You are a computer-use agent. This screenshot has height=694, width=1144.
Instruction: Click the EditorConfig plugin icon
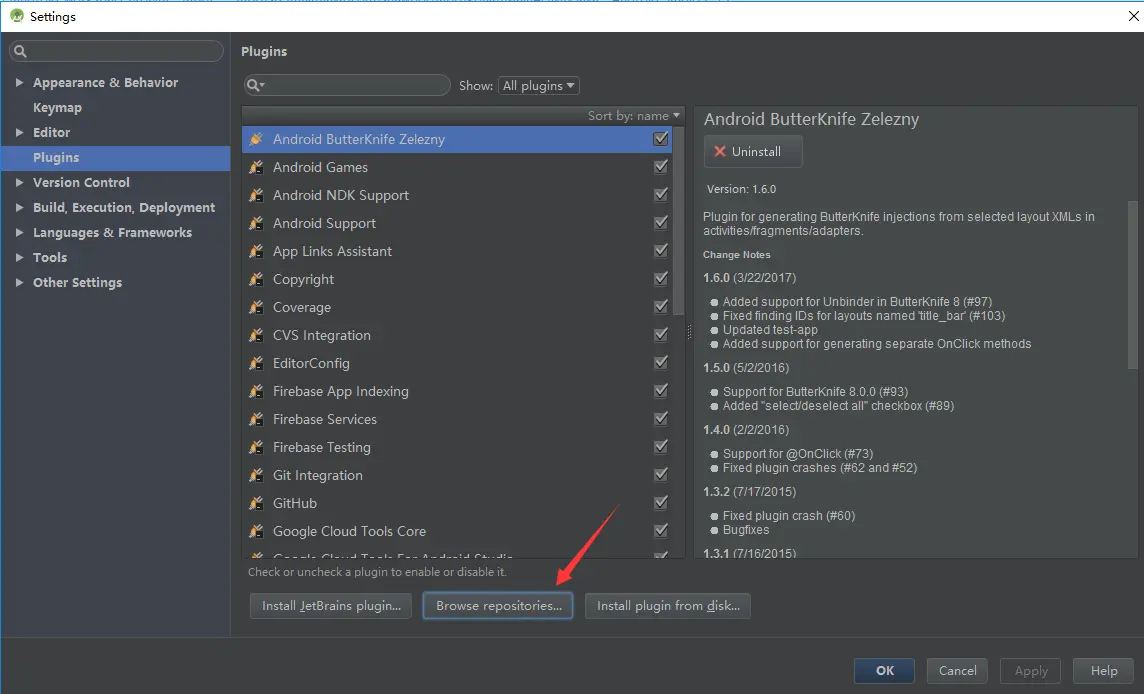click(256, 363)
